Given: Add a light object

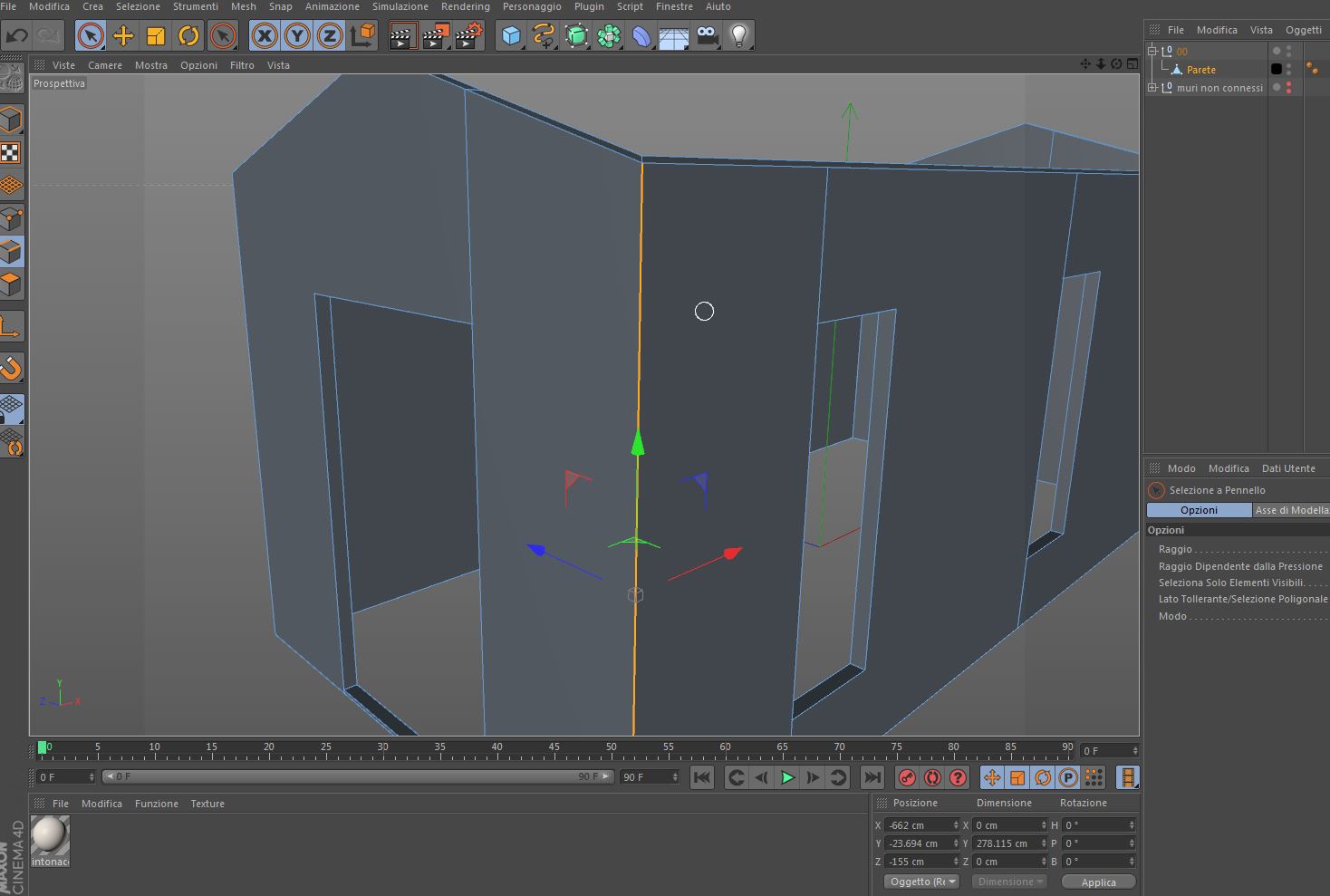Looking at the screenshot, I should pos(739,36).
